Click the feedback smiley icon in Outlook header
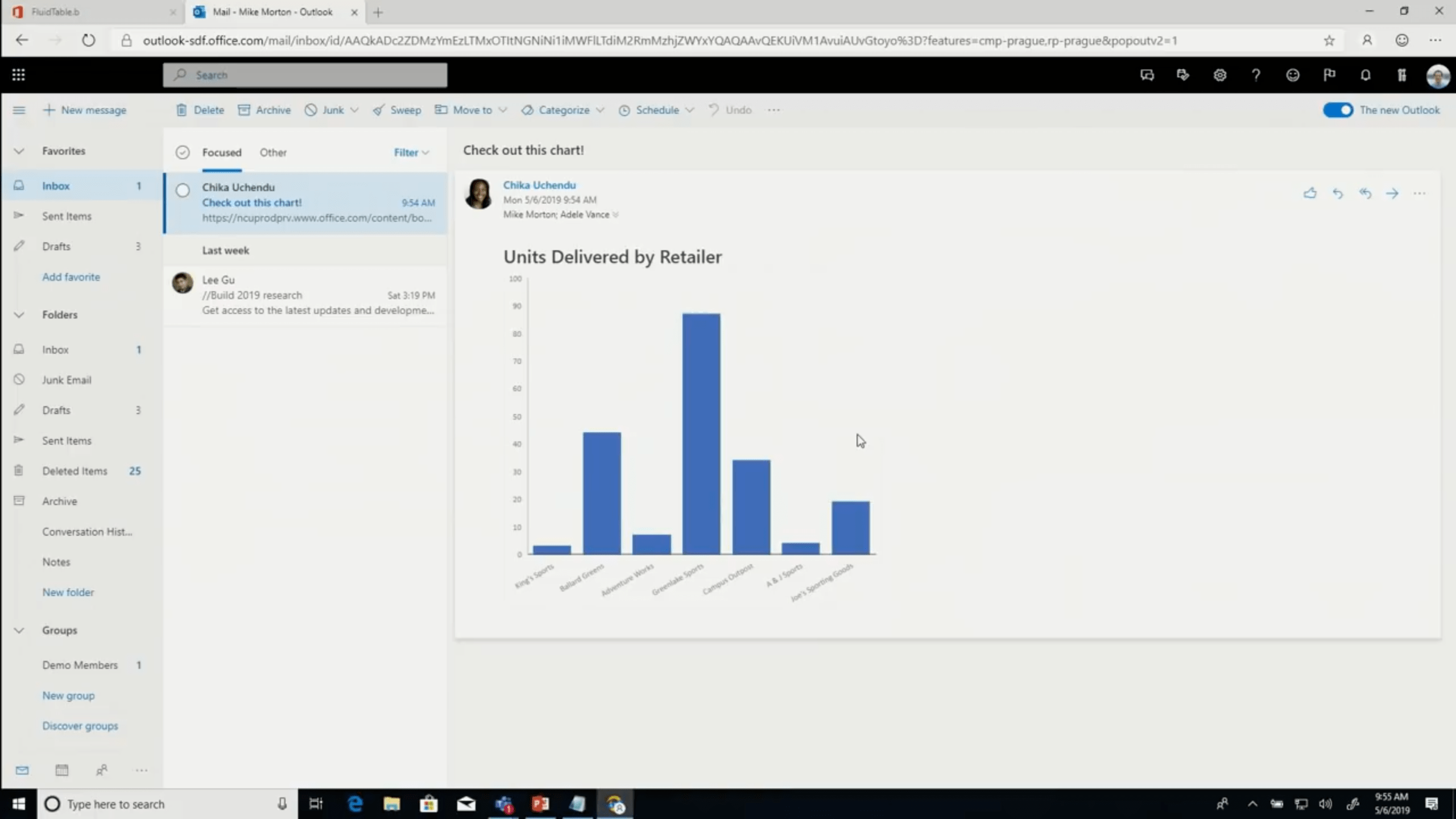The height and width of the screenshot is (819, 1456). 1293,75
